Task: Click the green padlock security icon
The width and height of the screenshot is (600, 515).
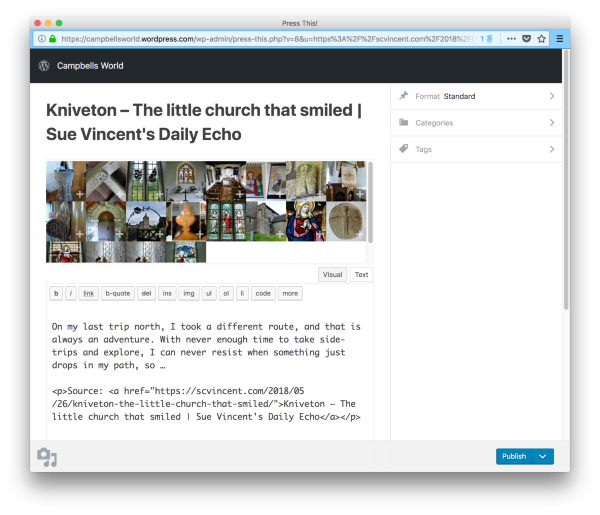Action: pyautogui.click(x=53, y=39)
